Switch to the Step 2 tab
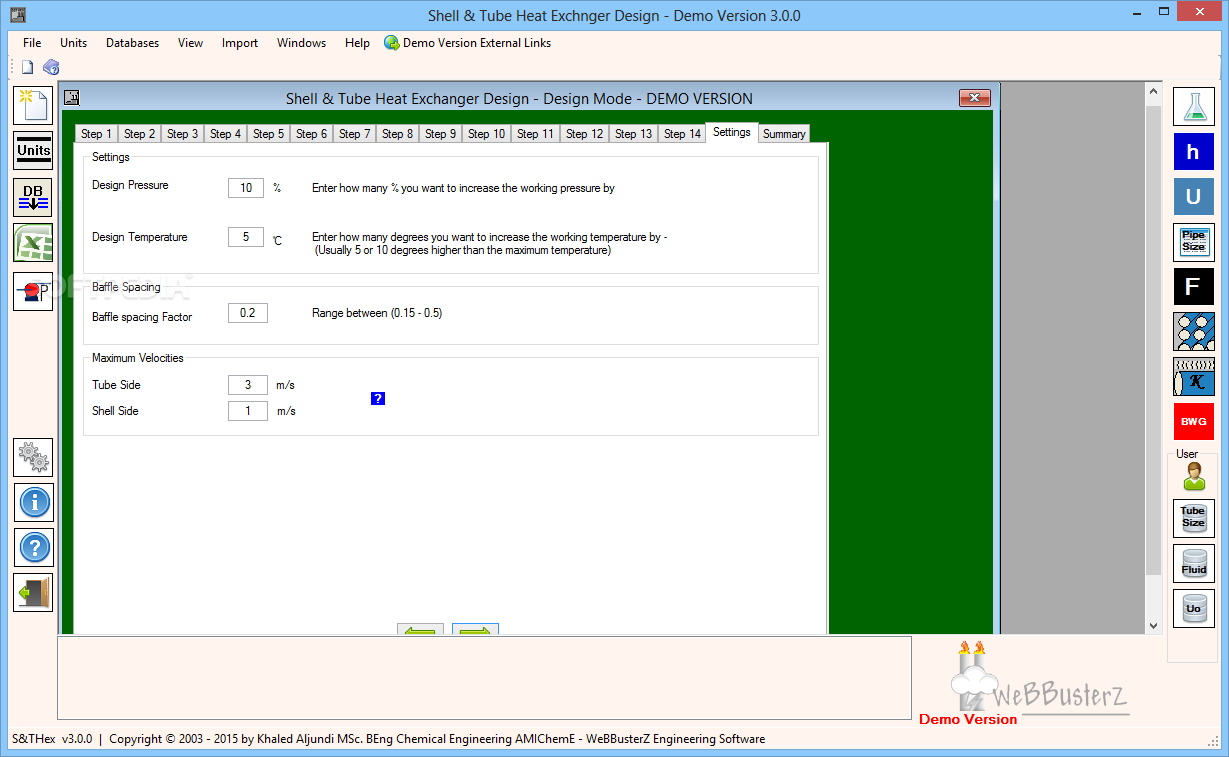Image resolution: width=1229 pixels, height=757 pixels. pos(139,134)
